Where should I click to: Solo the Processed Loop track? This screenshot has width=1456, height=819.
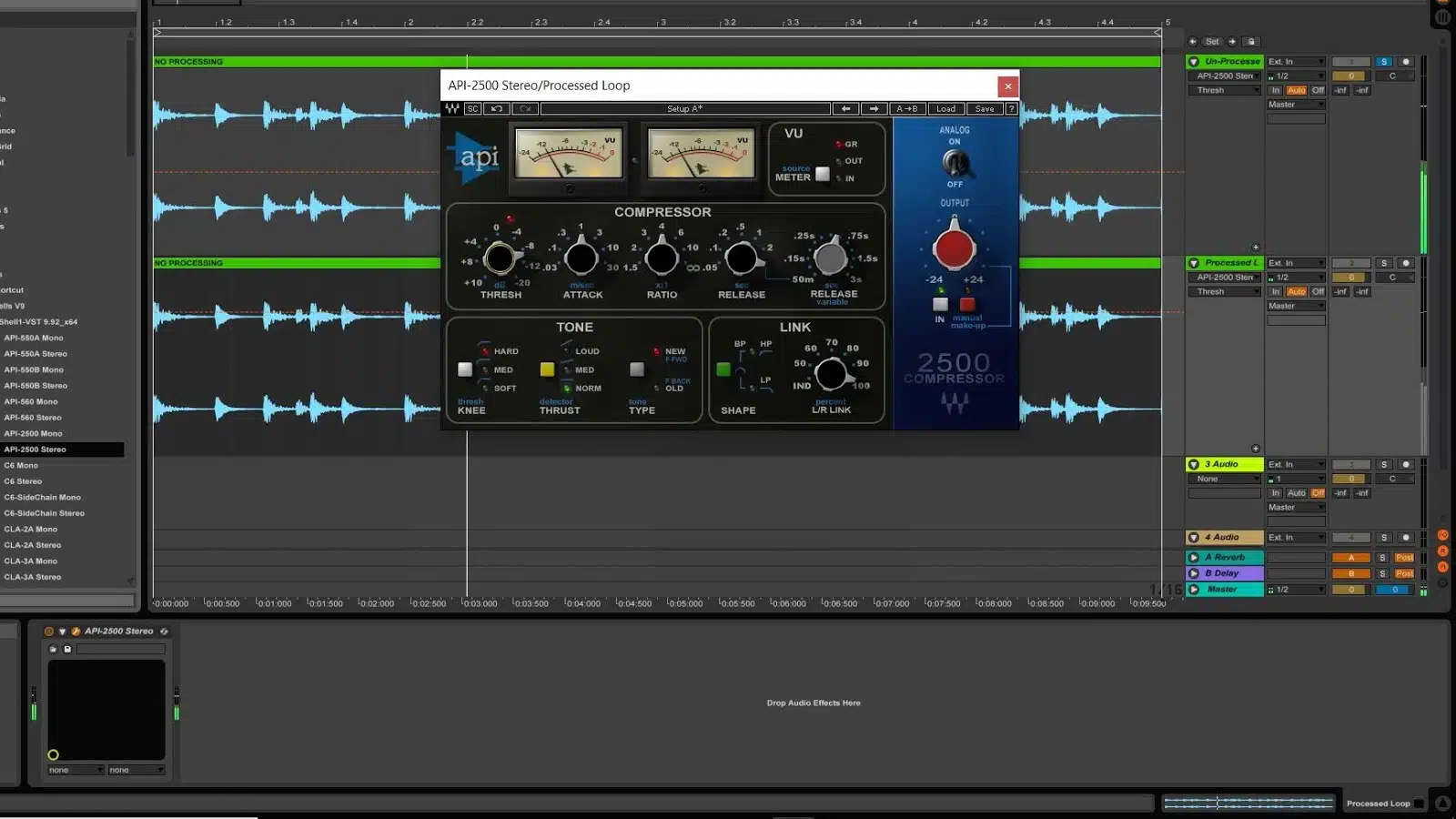(x=1384, y=263)
